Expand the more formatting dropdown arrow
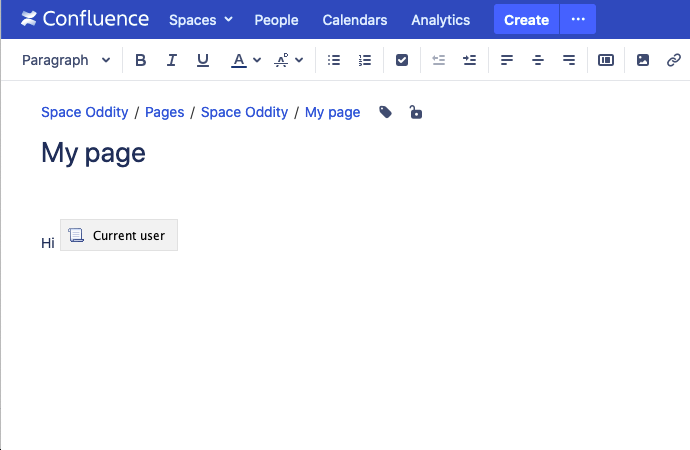The height and width of the screenshot is (450, 690). tap(299, 60)
